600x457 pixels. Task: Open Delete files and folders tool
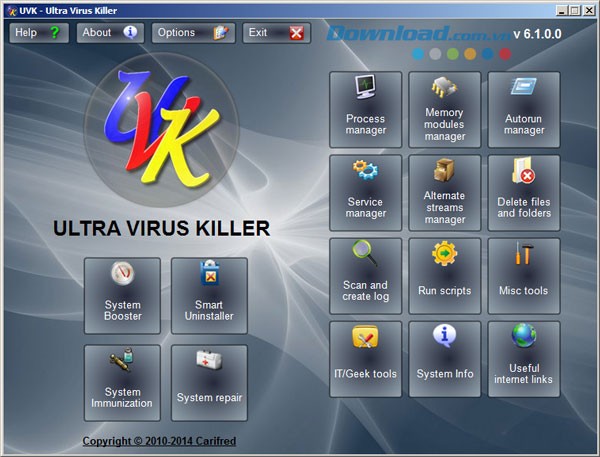tap(524, 193)
